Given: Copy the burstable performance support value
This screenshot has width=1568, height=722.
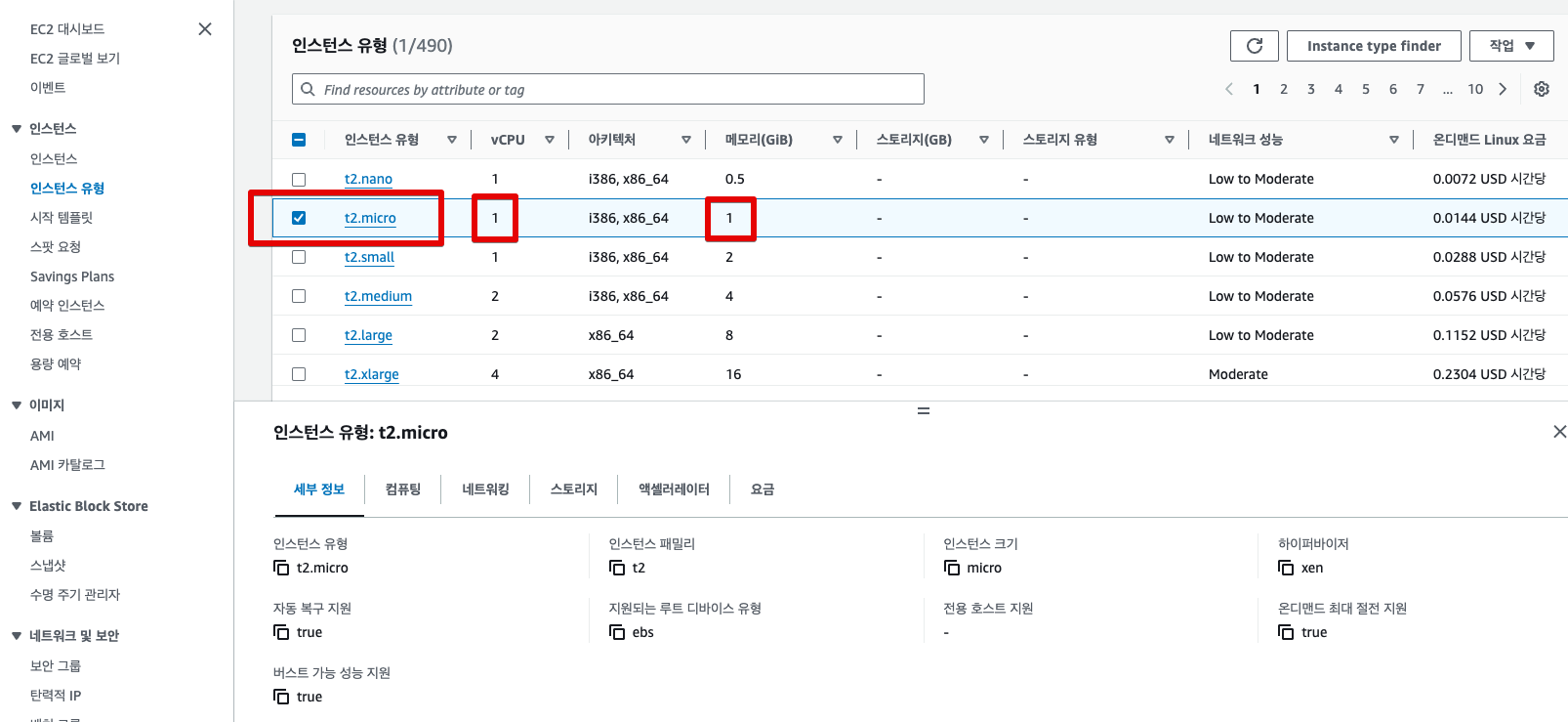Looking at the screenshot, I should pos(281,697).
